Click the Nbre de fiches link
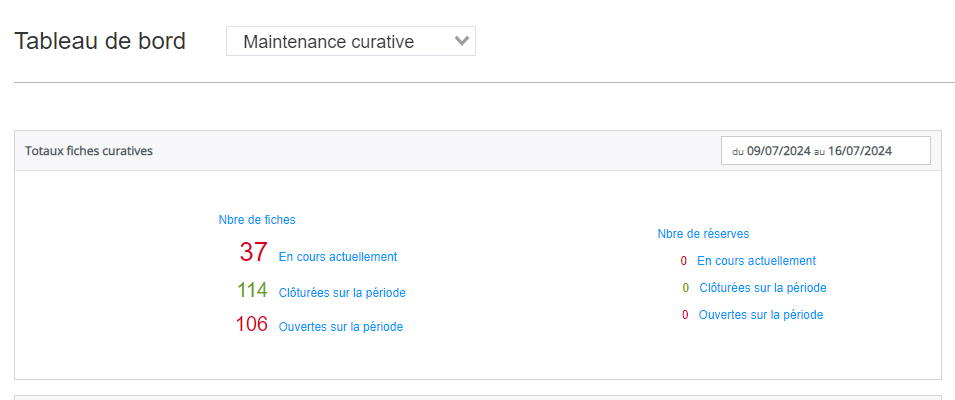 click(x=257, y=220)
